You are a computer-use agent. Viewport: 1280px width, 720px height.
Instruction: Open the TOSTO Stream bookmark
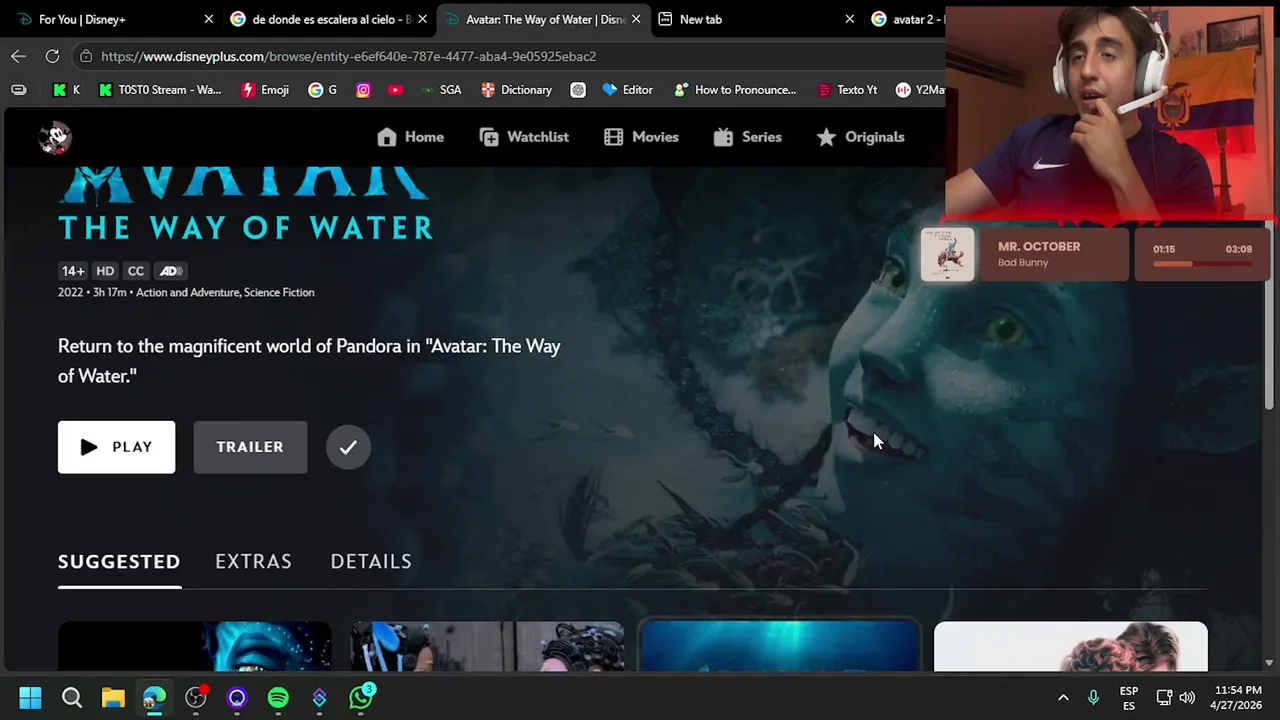160,90
